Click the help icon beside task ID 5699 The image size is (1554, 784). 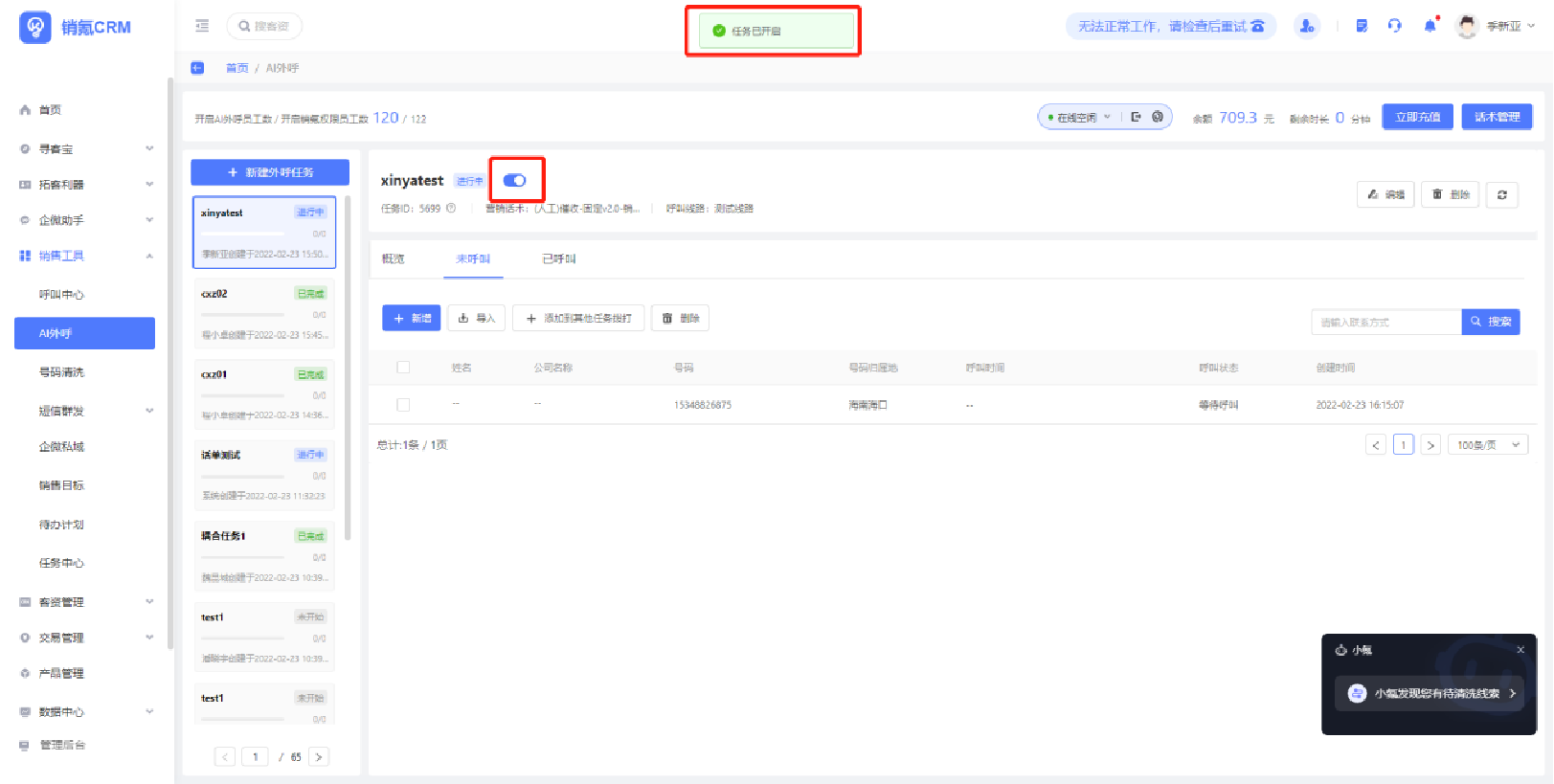coord(451,208)
